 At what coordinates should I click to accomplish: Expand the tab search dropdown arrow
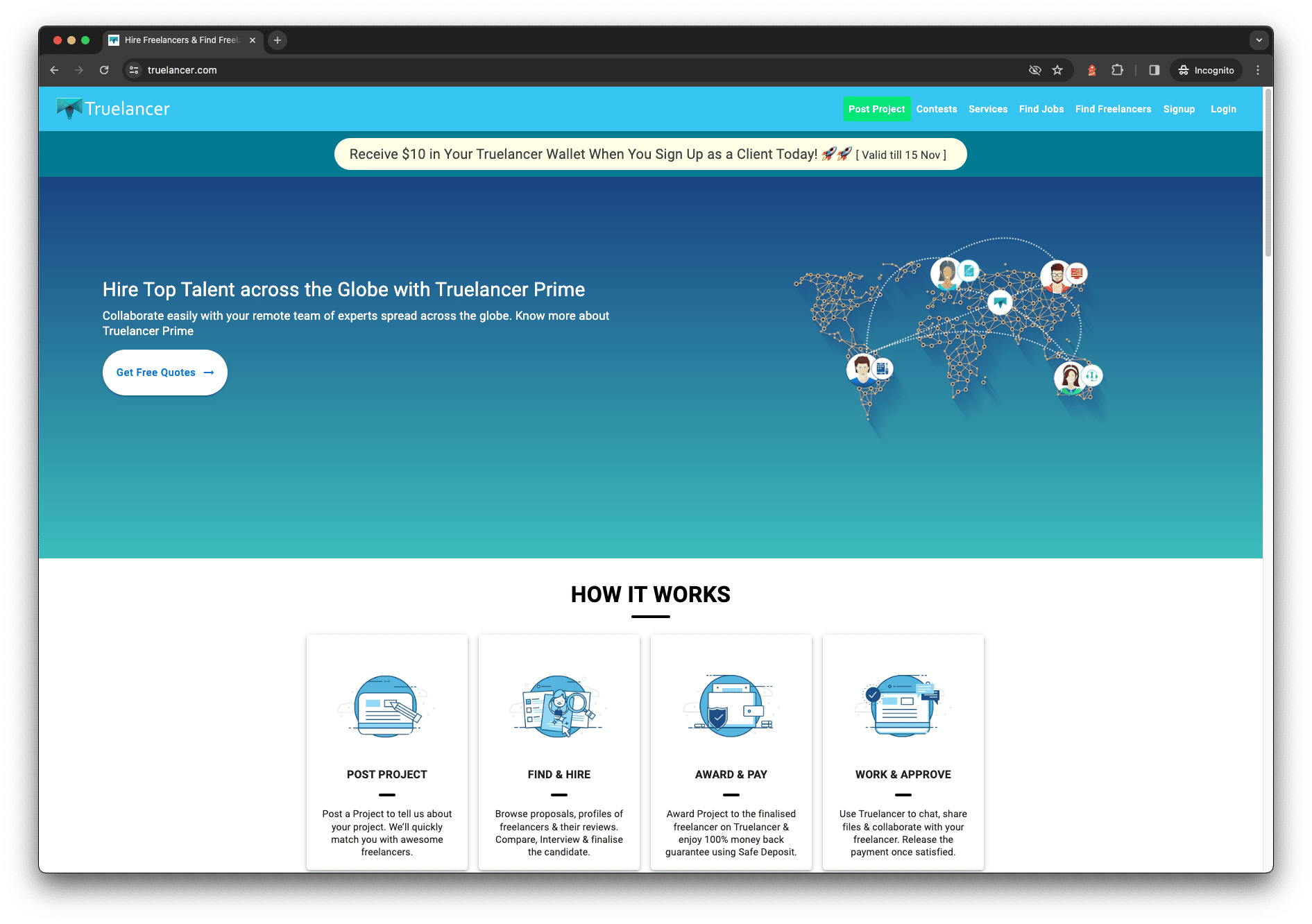pos(1259,40)
